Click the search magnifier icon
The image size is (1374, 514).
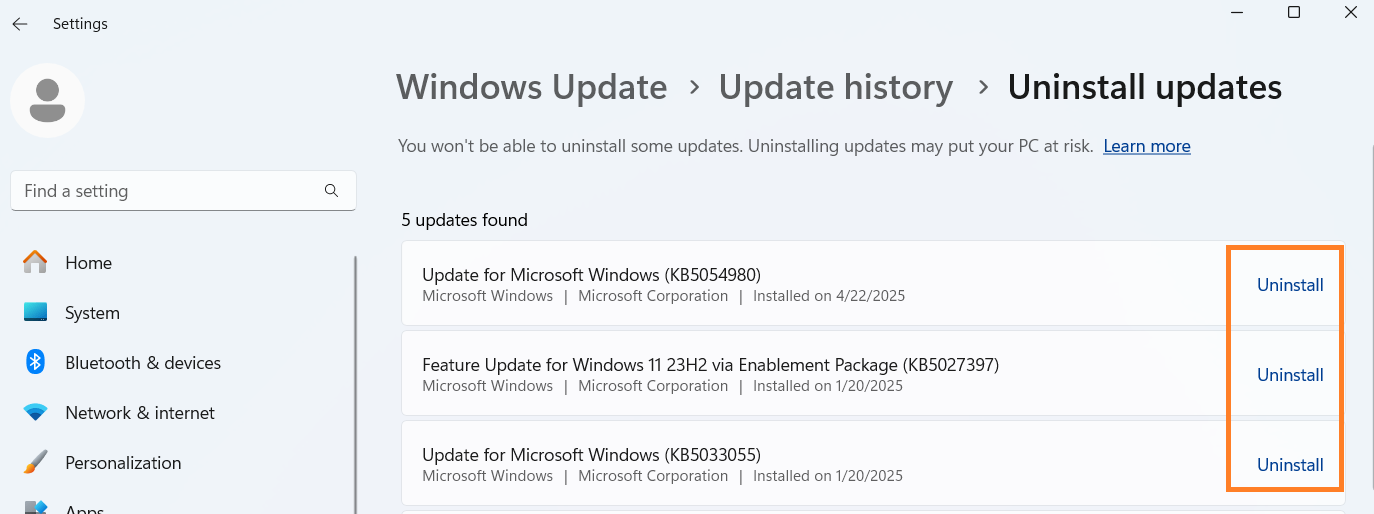pos(332,191)
